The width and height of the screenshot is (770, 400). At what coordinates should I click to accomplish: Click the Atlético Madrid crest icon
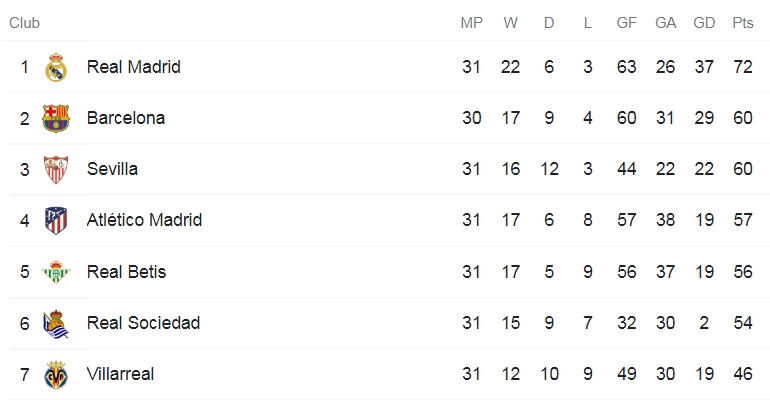(56, 220)
